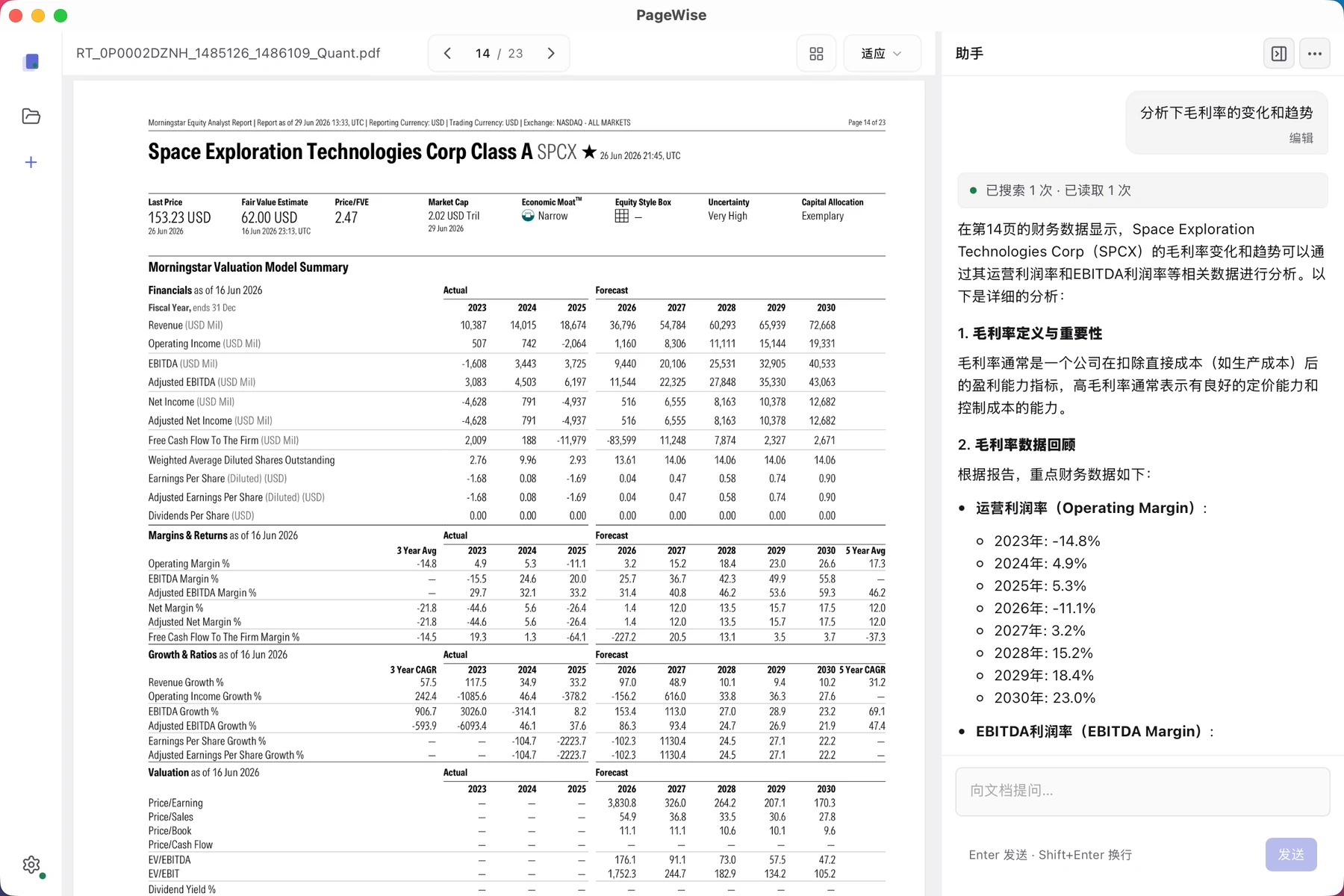Click the Operating Income Growth % label
Viewport: 1344px width, 896px height.
pyautogui.click(x=205, y=697)
